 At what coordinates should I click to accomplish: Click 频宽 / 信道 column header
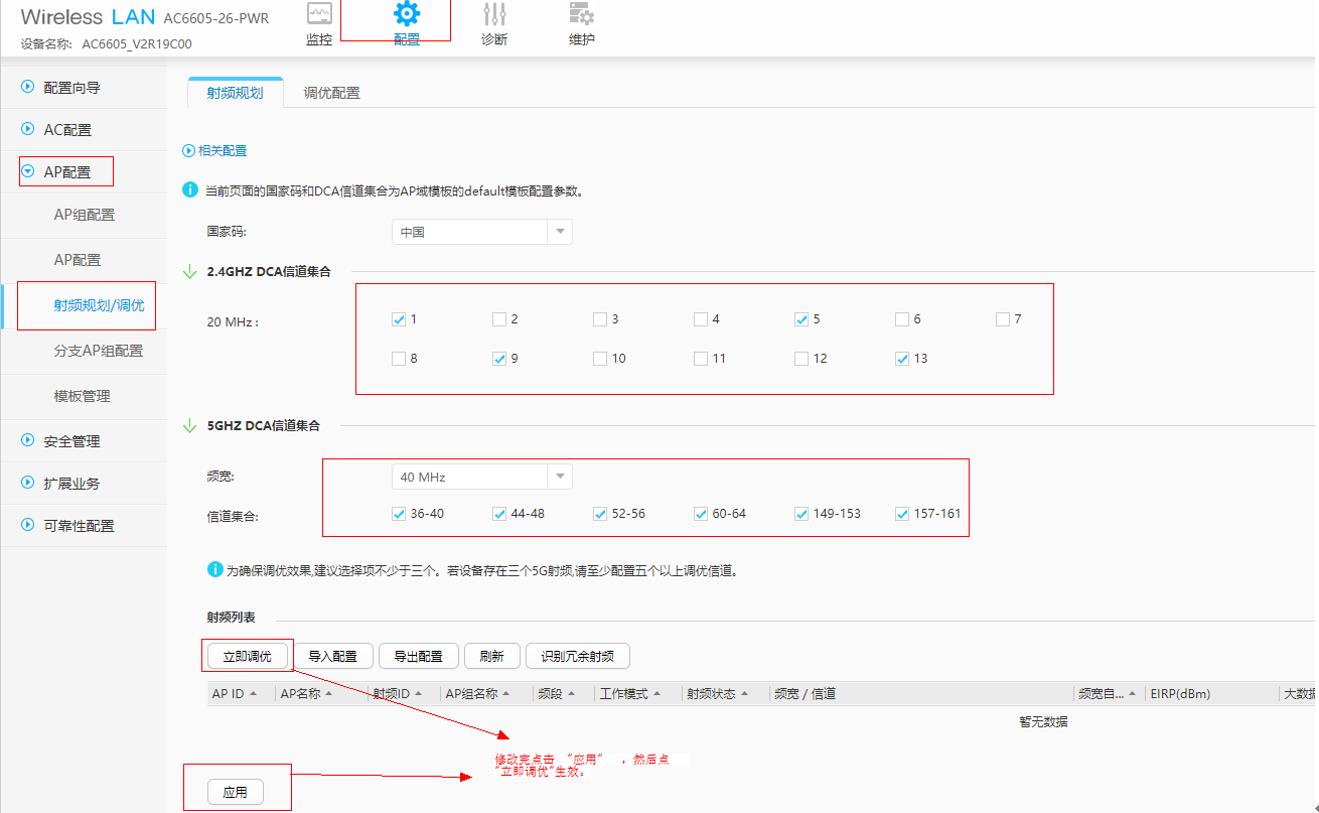[804, 694]
